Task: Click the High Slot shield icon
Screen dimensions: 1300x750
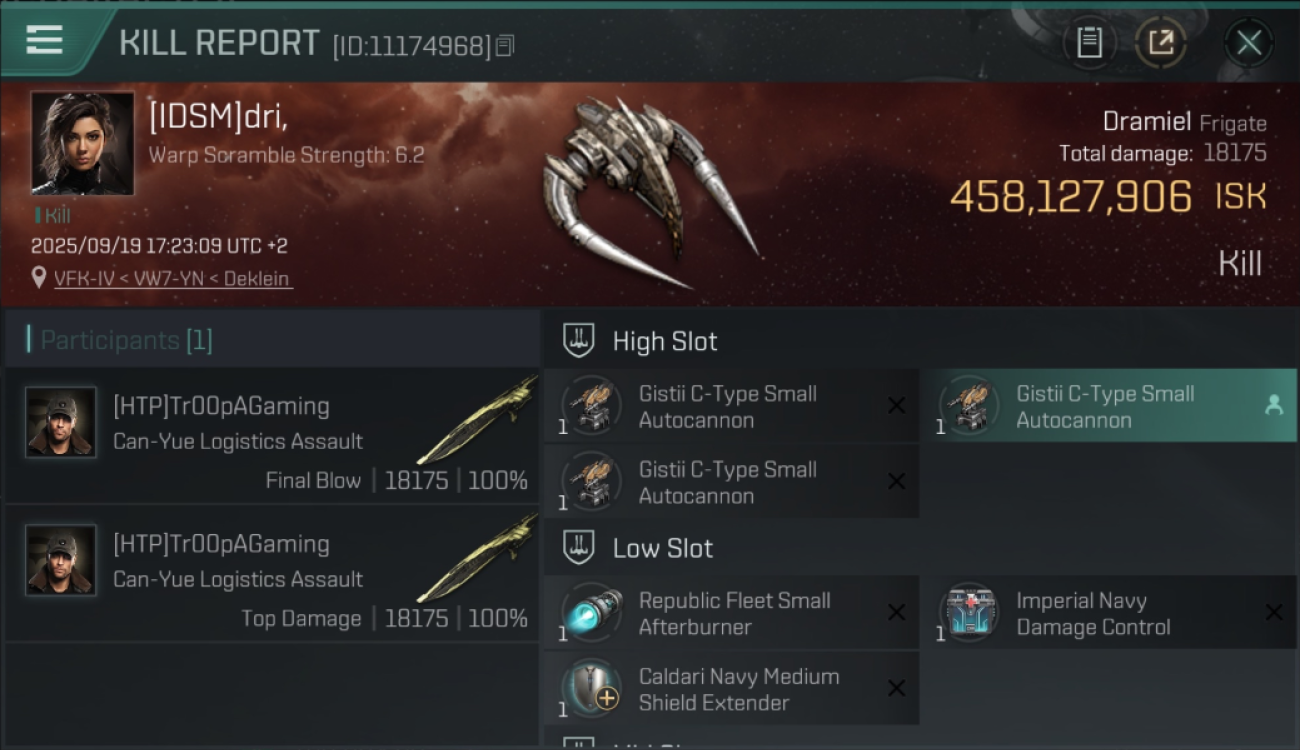Action: pos(579,340)
